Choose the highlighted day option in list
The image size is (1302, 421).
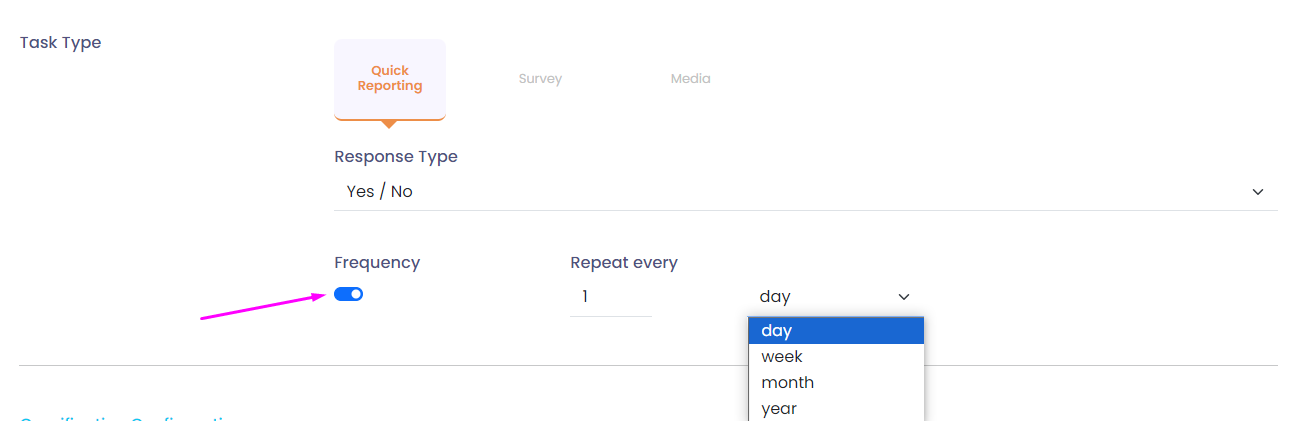pos(836,331)
